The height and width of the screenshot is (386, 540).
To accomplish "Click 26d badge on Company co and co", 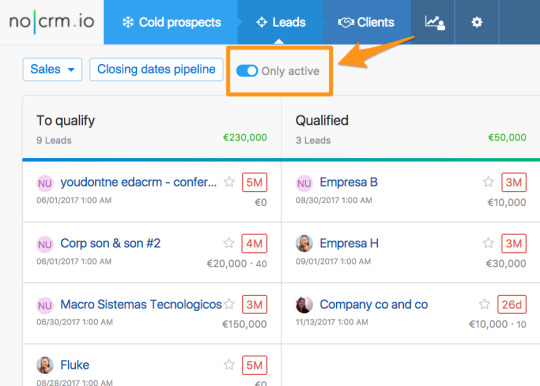I will [x=512, y=304].
